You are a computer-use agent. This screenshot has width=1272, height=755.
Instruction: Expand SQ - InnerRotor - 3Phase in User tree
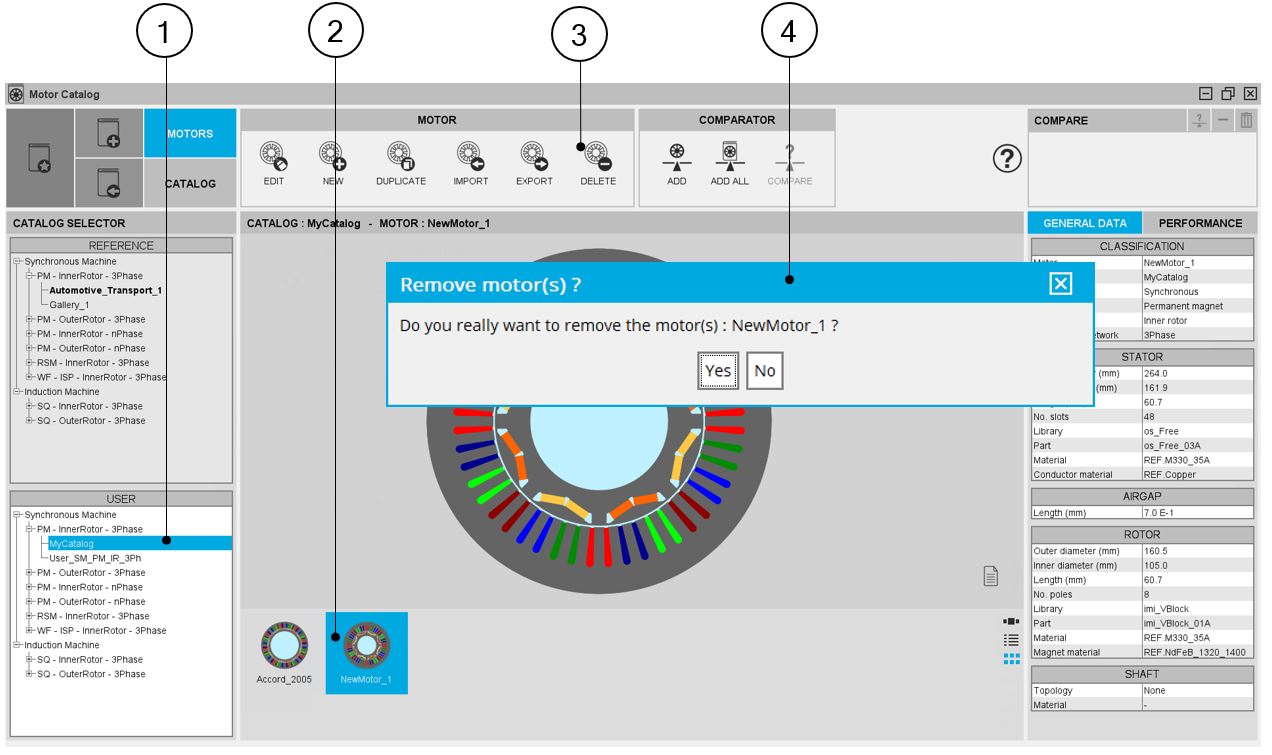[30, 660]
